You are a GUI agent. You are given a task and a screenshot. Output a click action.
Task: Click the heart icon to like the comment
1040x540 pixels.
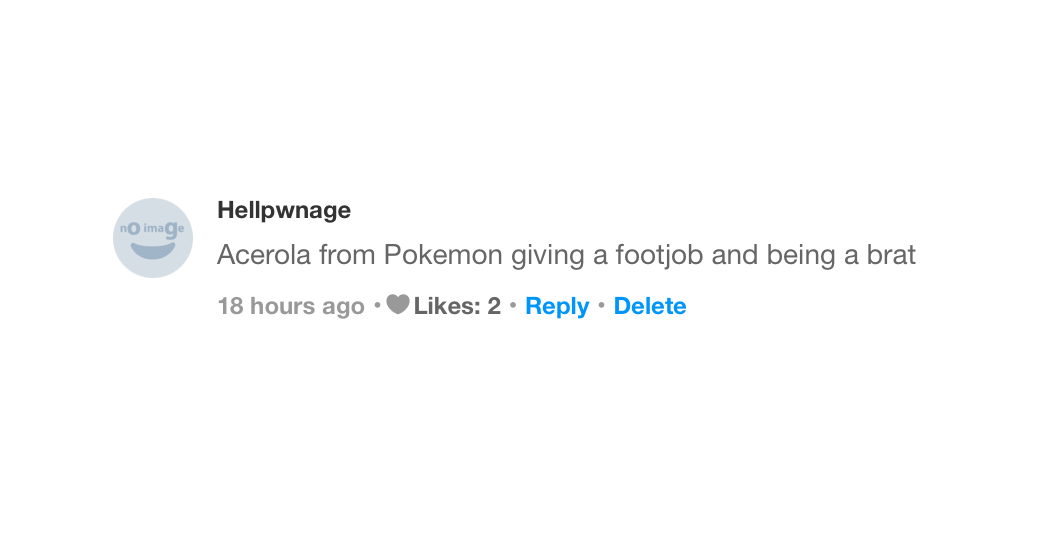398,304
